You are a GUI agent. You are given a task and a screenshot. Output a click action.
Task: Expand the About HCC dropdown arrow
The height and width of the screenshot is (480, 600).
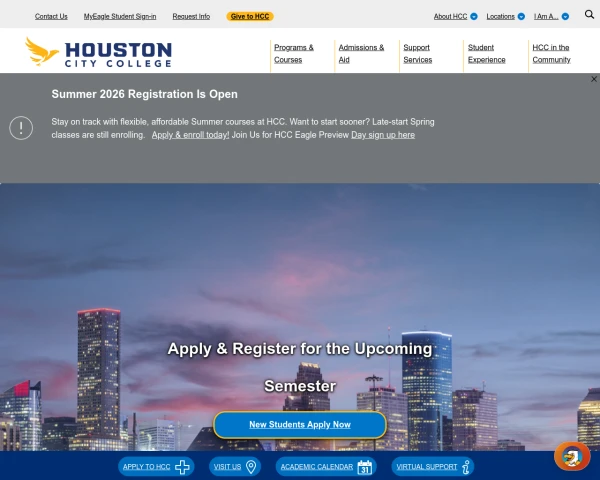(474, 16)
